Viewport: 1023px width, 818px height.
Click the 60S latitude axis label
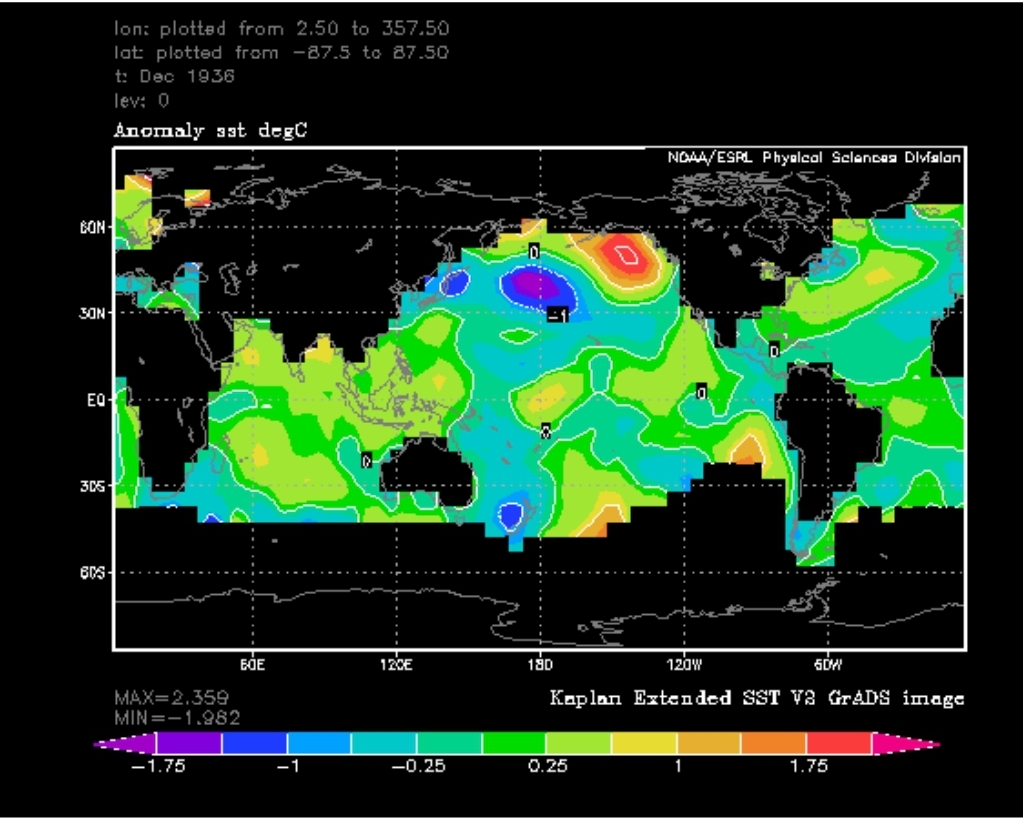(95, 573)
